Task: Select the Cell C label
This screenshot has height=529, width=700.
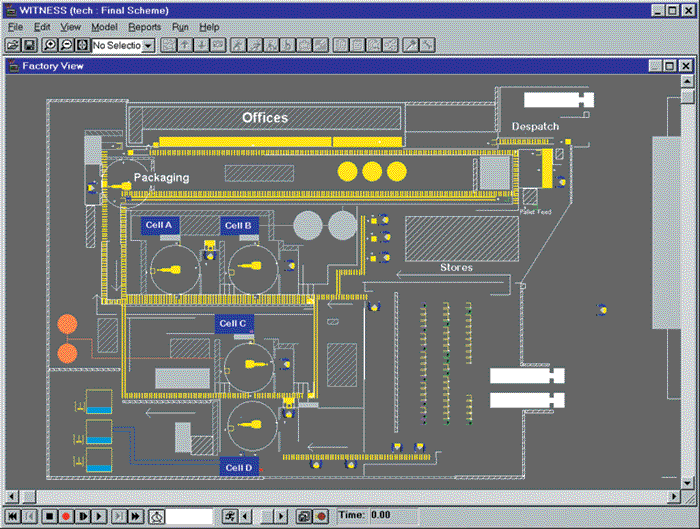Action: [234, 323]
